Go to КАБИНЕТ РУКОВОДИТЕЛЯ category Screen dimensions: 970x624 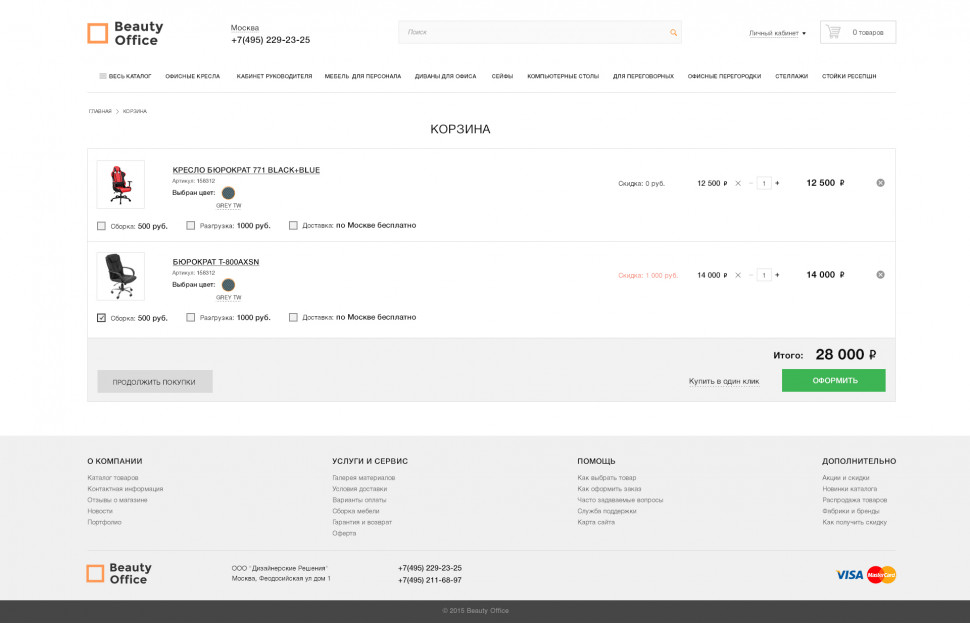point(274,76)
